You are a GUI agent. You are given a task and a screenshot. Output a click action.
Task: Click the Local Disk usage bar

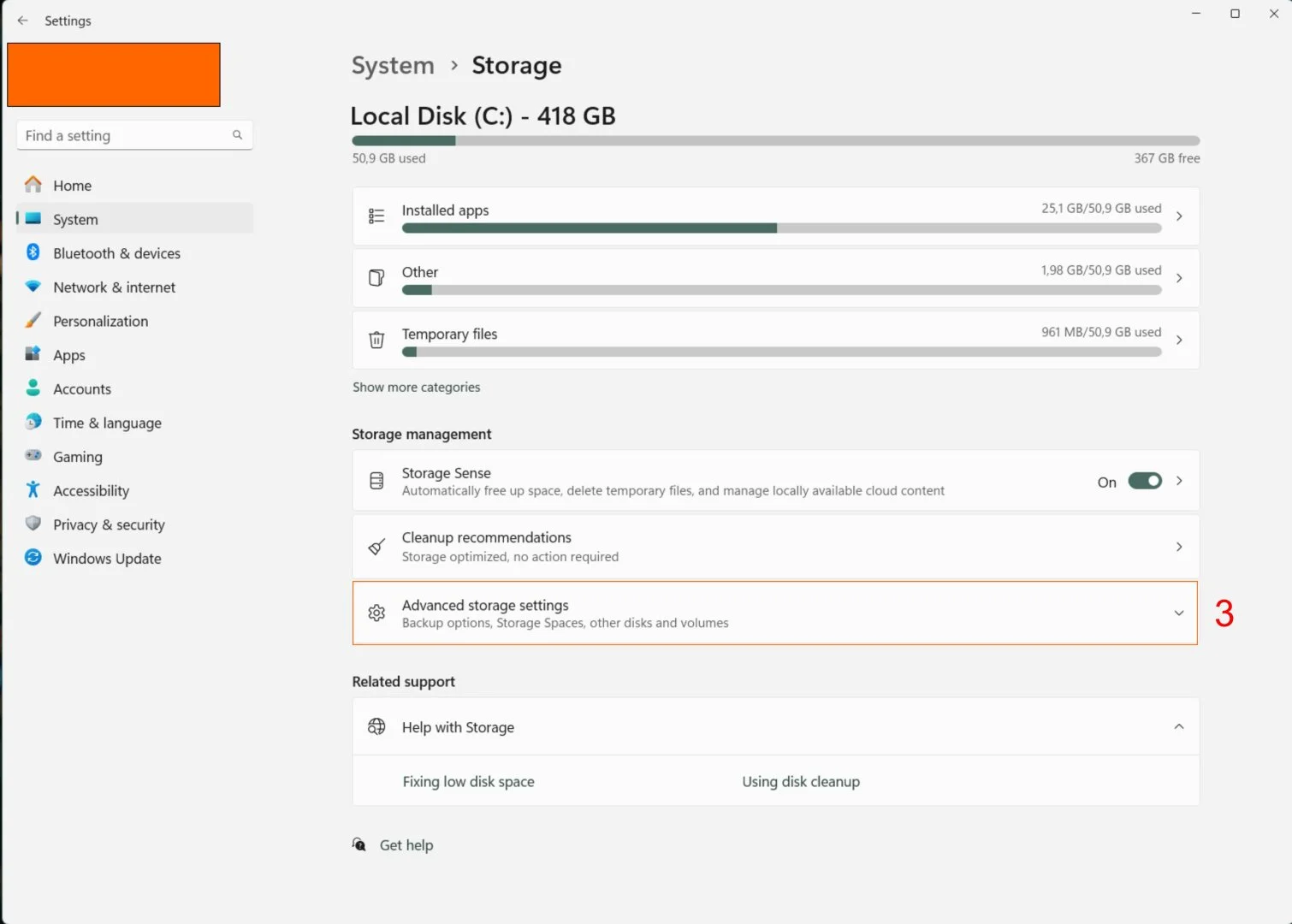tap(776, 140)
